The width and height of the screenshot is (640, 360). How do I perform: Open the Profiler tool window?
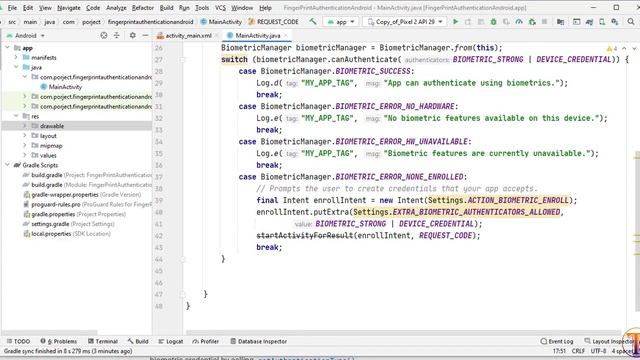click(x=206, y=341)
